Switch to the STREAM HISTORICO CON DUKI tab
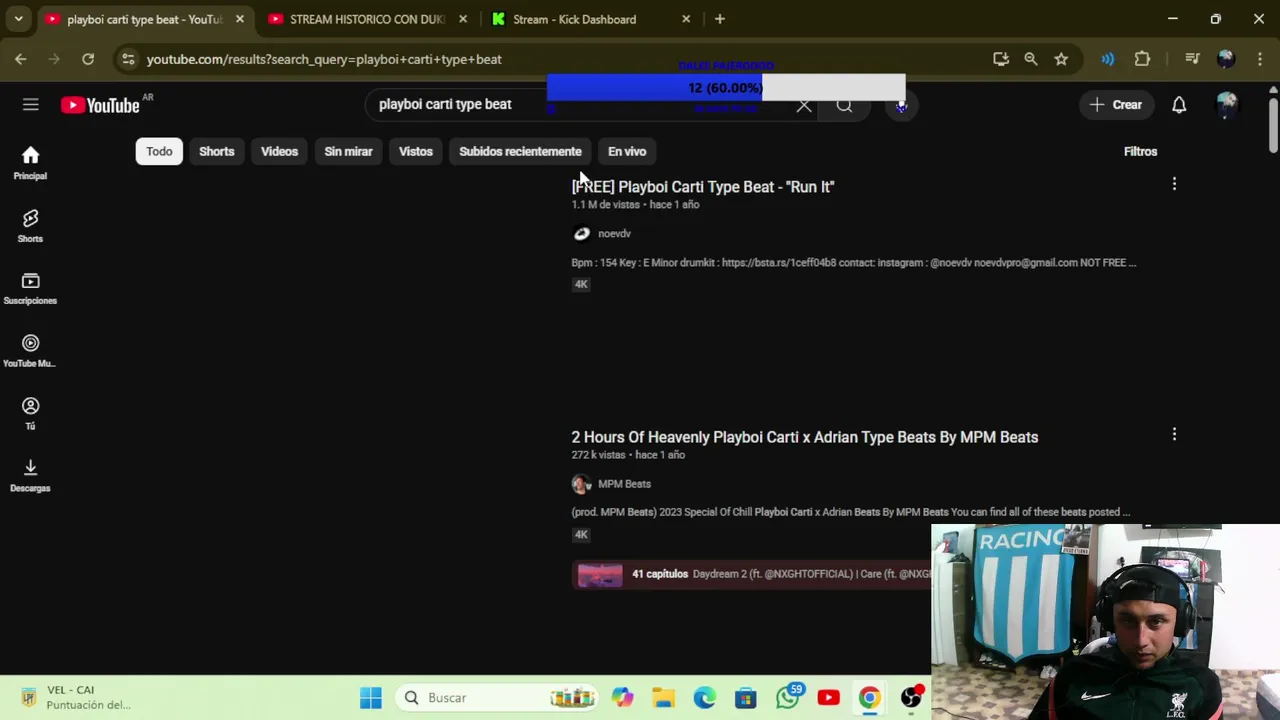This screenshot has width=1280, height=720. (x=367, y=19)
